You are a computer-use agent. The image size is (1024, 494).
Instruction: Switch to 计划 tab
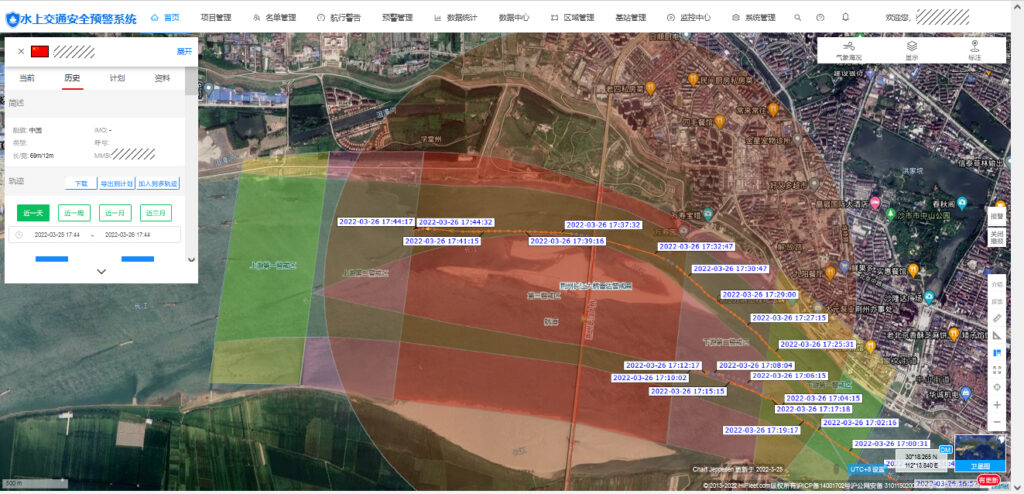click(x=117, y=78)
